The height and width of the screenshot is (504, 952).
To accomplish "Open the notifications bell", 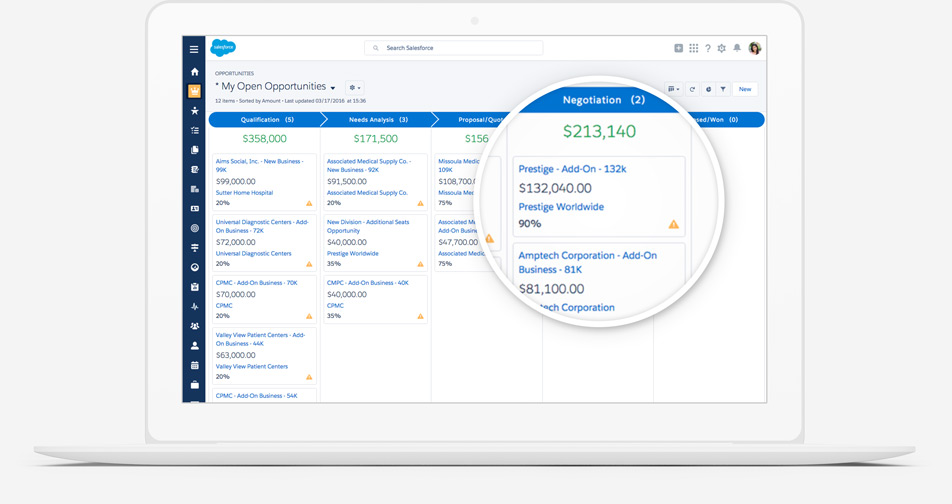I will tap(736, 48).
